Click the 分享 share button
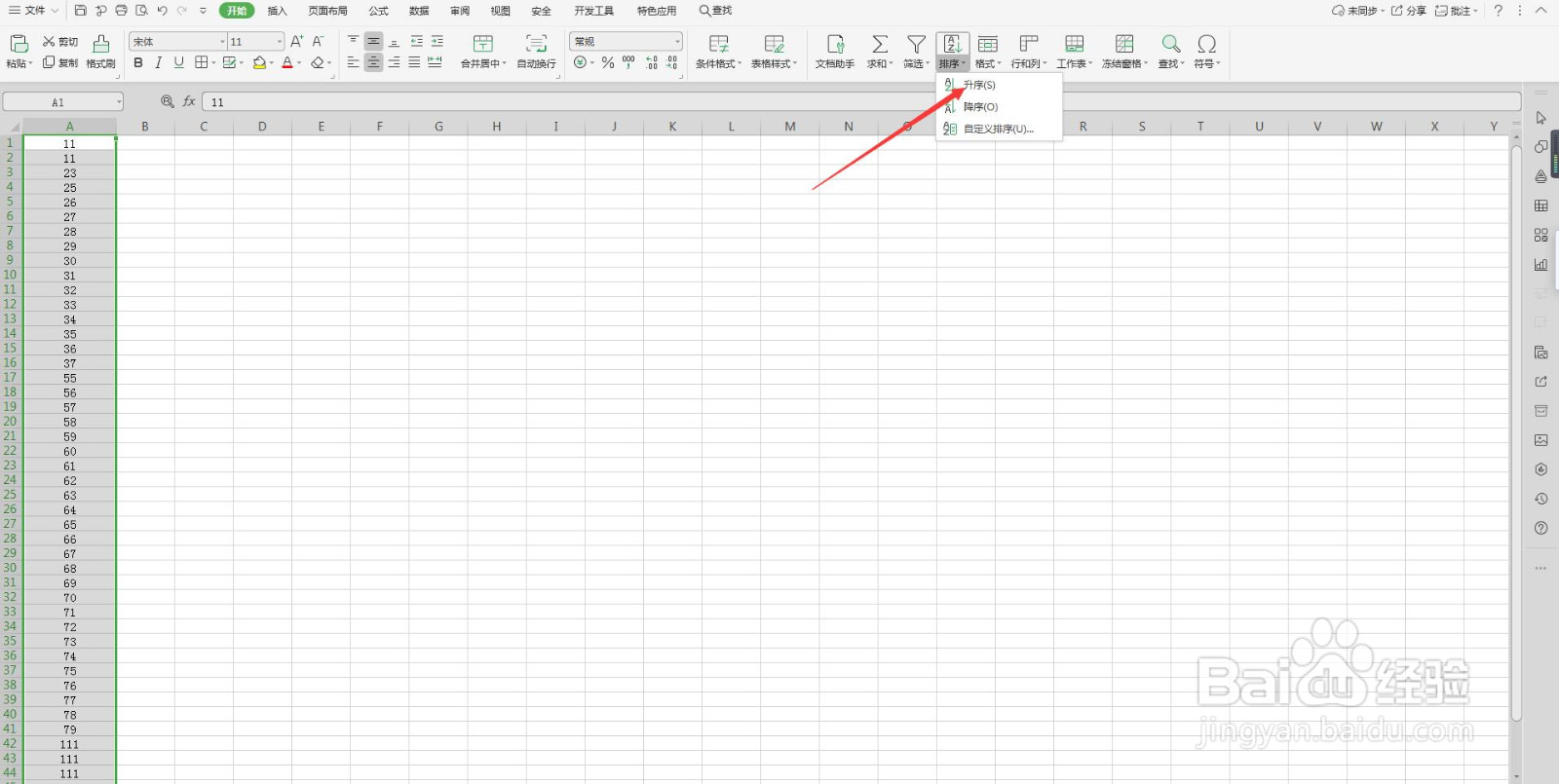Screen dimensions: 1559x784 [x=1409, y=11]
